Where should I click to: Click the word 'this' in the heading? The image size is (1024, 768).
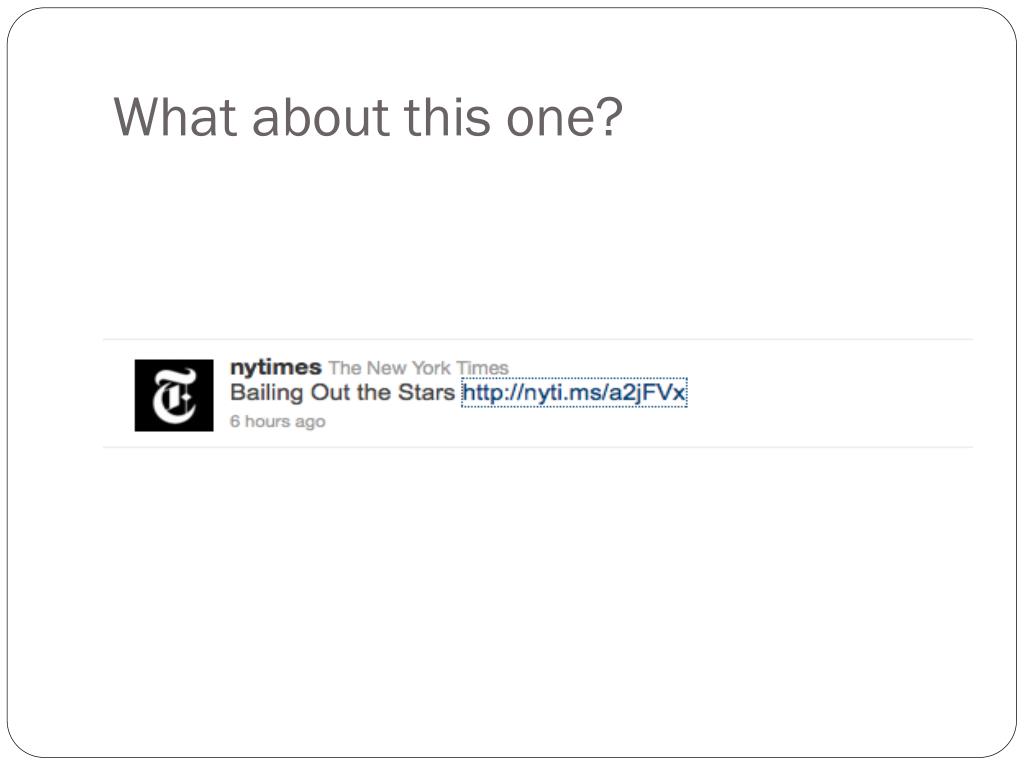click(447, 117)
